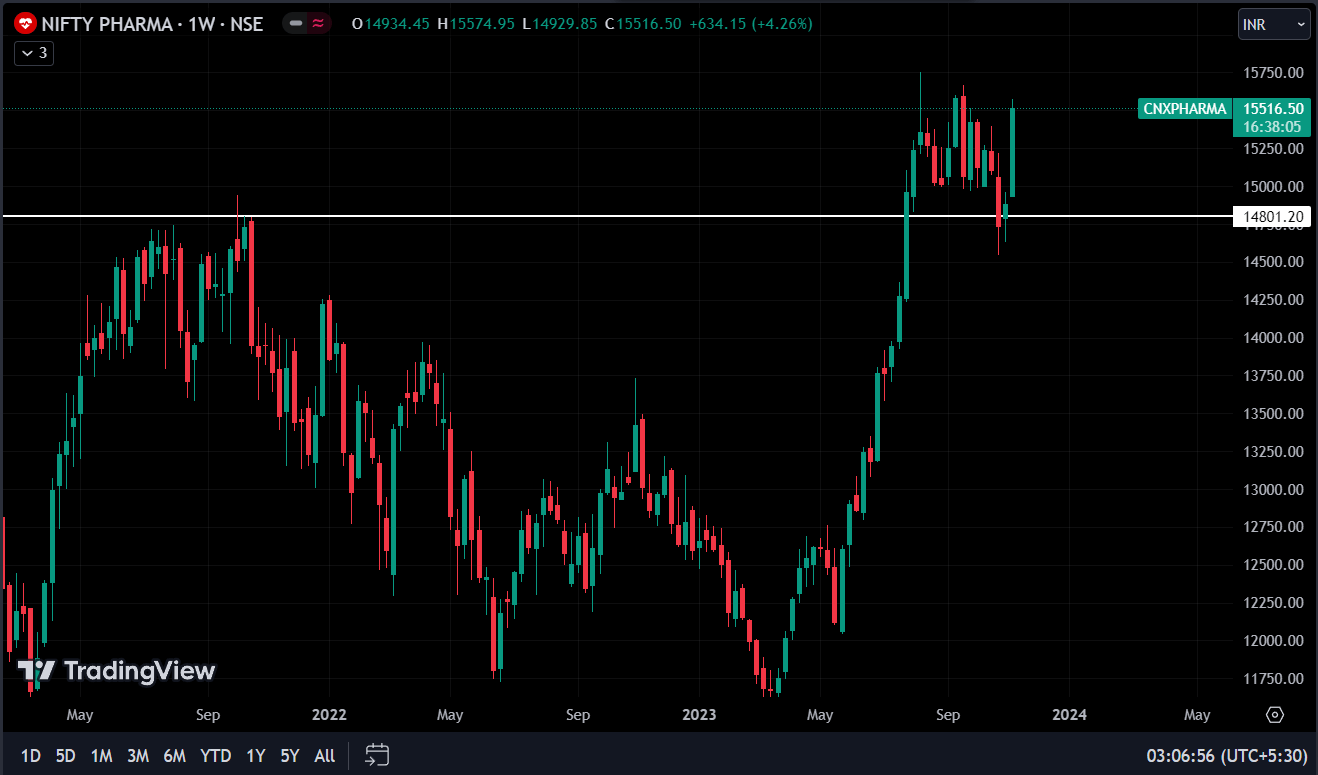Image resolution: width=1318 pixels, height=775 pixels.
Task: Click the NIFTY PHARMA symbol logo icon
Action: [x=26, y=23]
